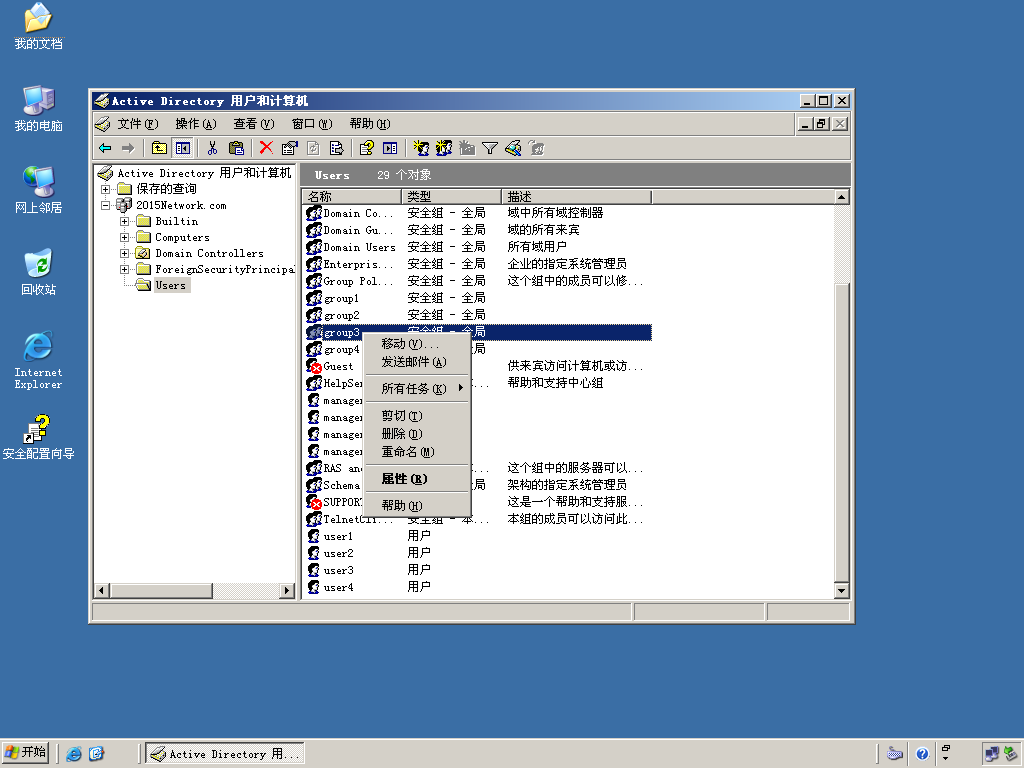The height and width of the screenshot is (768, 1024).
Task: Sort by 类型 column header
Action: tap(452, 197)
